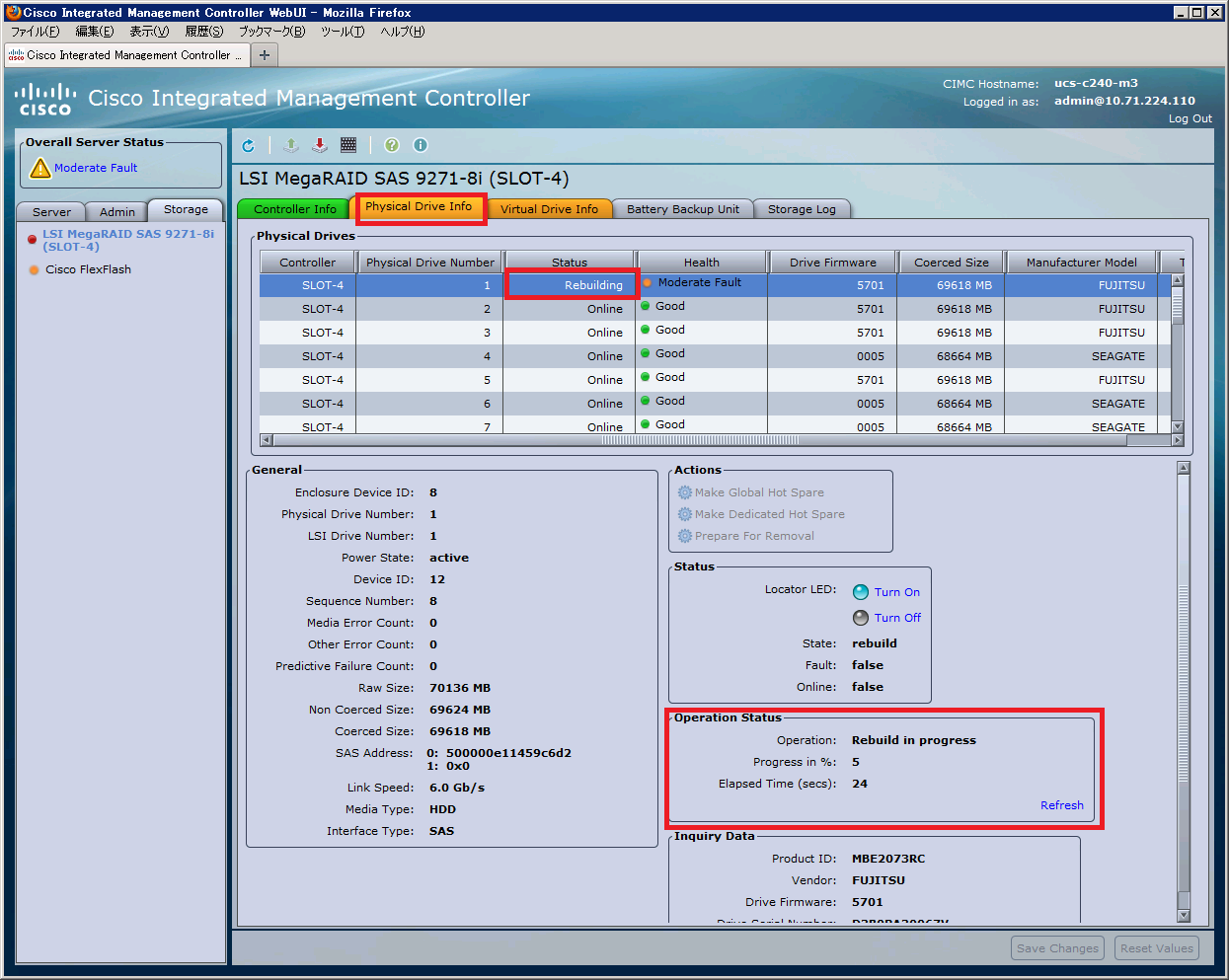This screenshot has height=980, width=1229.
Task: Open the Virtual Drive Info tab
Action: (549, 209)
